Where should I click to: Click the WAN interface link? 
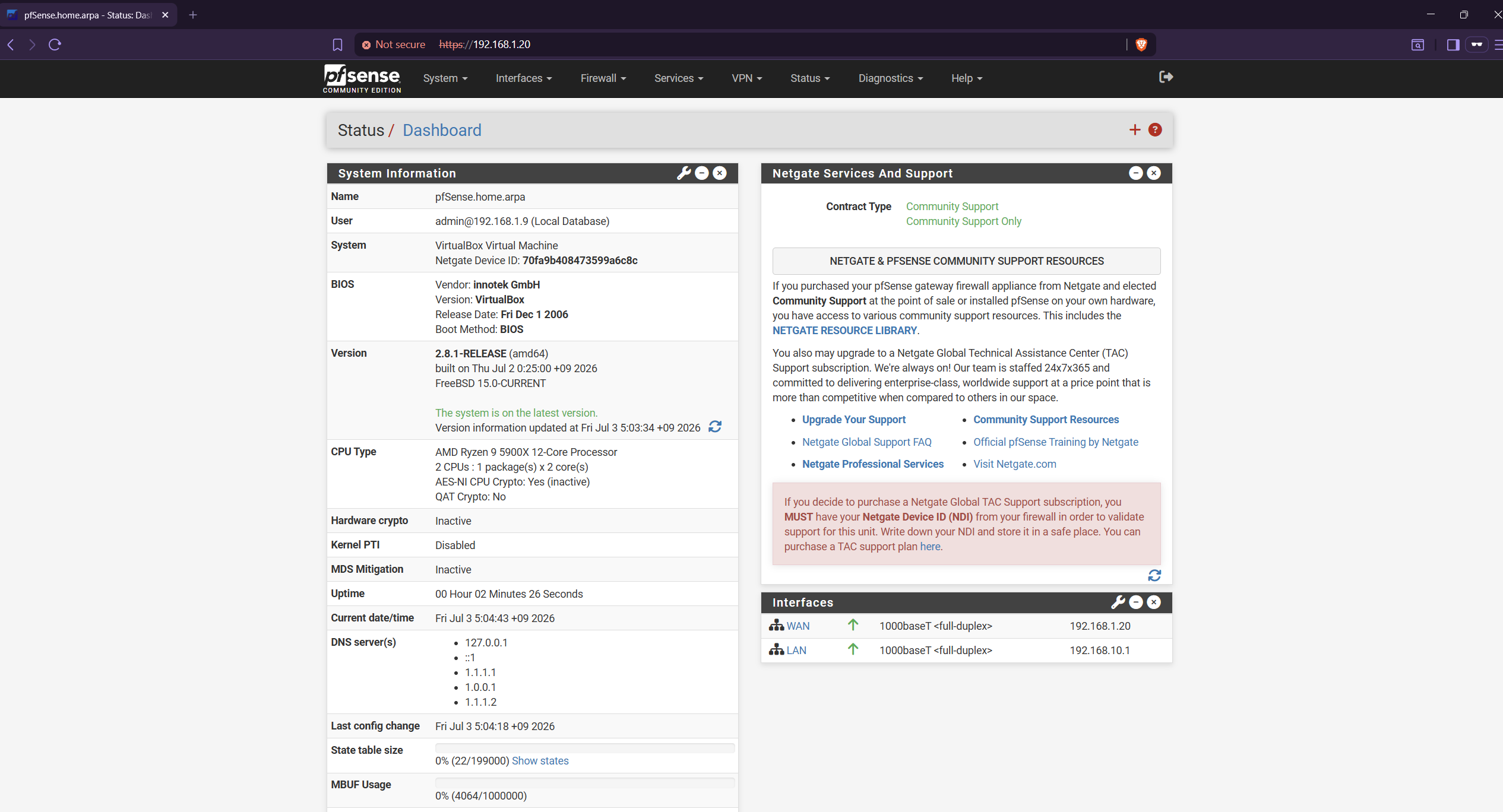(x=798, y=626)
